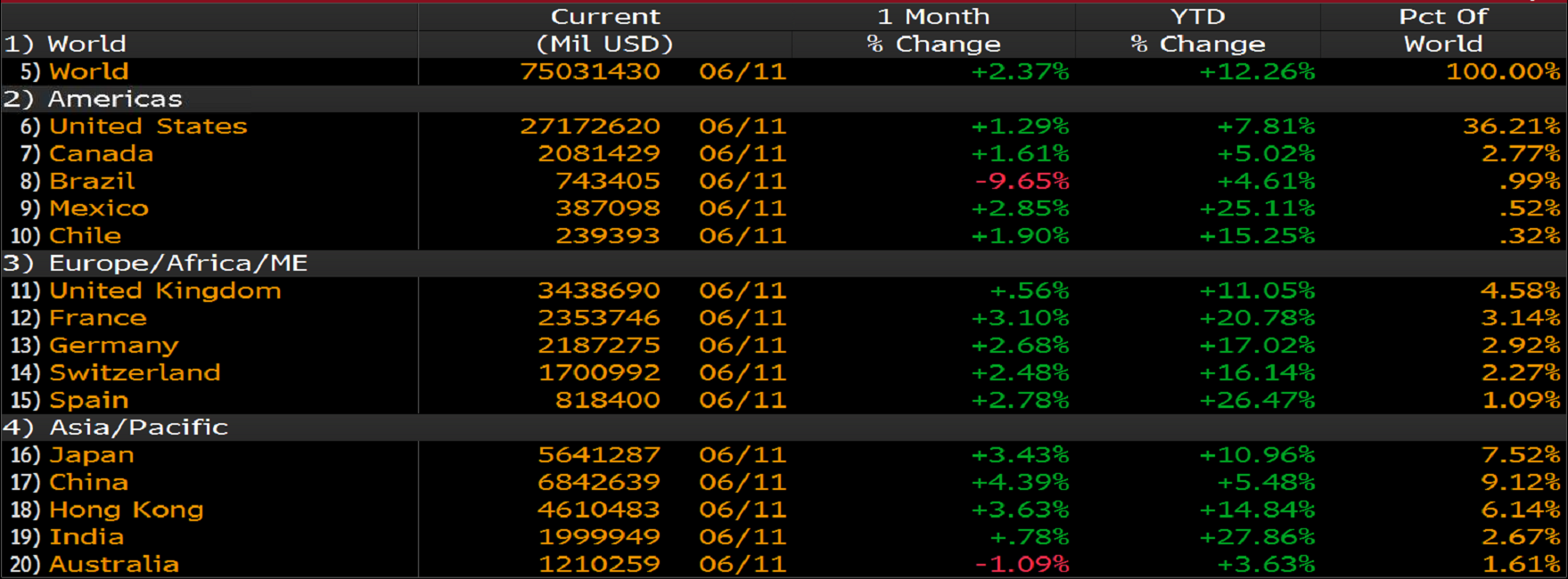Click Mexico YTD change +25.11%

[x=1257, y=208]
